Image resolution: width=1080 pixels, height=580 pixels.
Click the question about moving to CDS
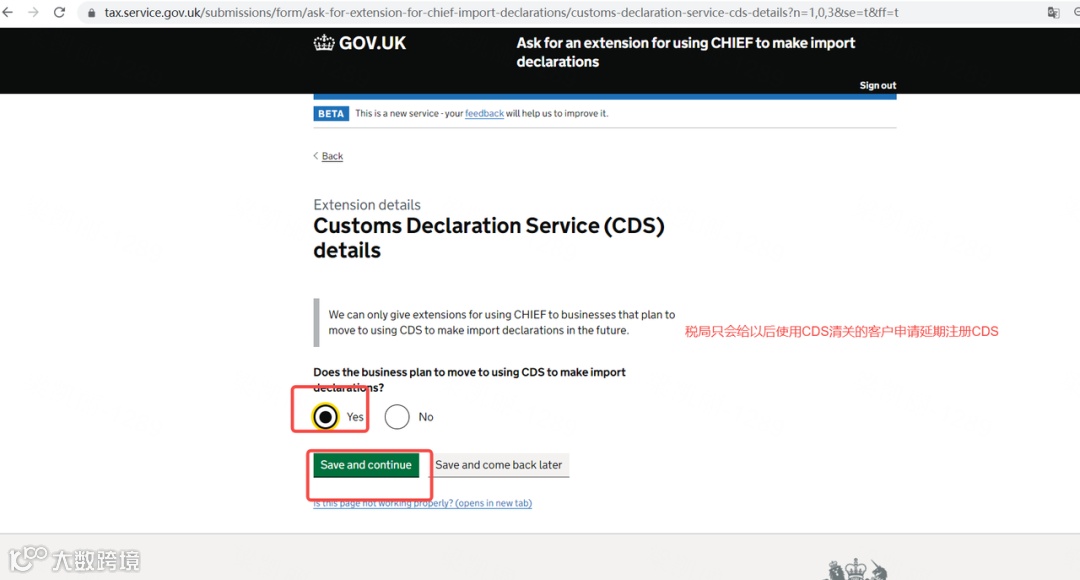469,380
